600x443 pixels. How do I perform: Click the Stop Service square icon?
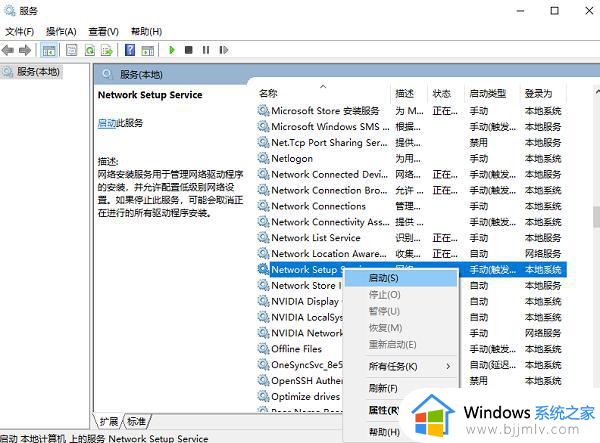tap(188, 50)
